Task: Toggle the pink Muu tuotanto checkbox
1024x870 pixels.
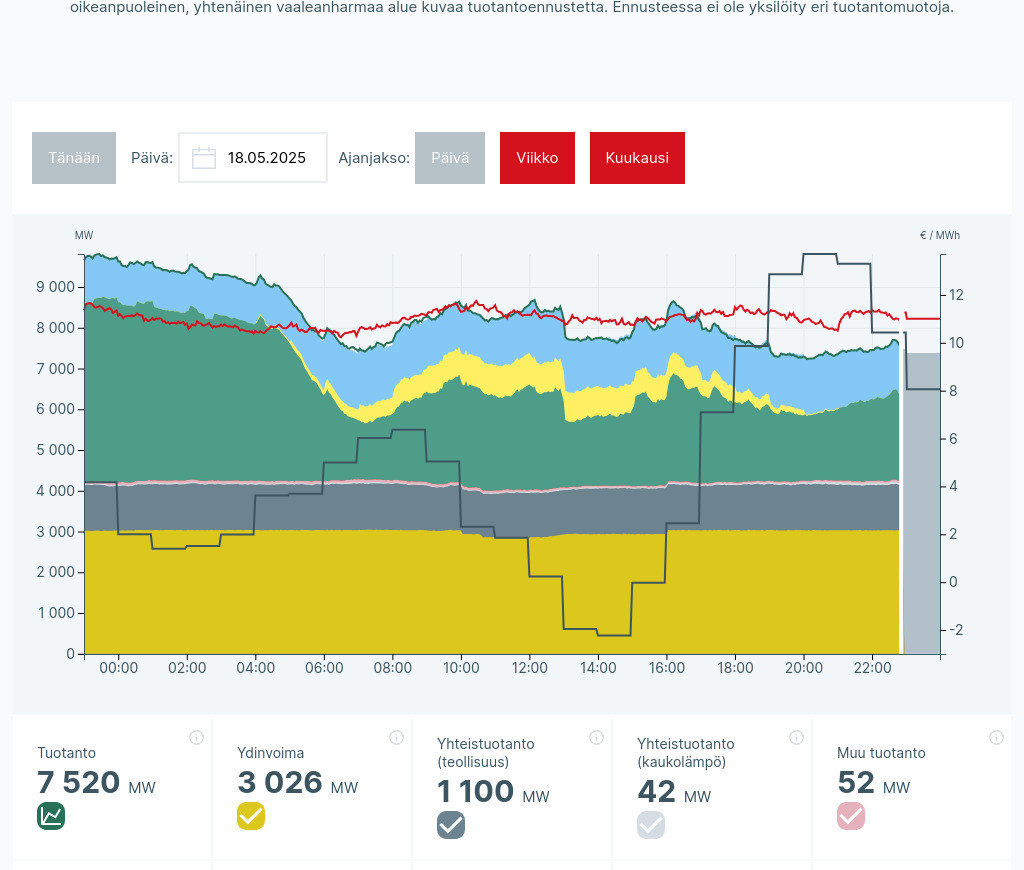Action: pos(851,816)
